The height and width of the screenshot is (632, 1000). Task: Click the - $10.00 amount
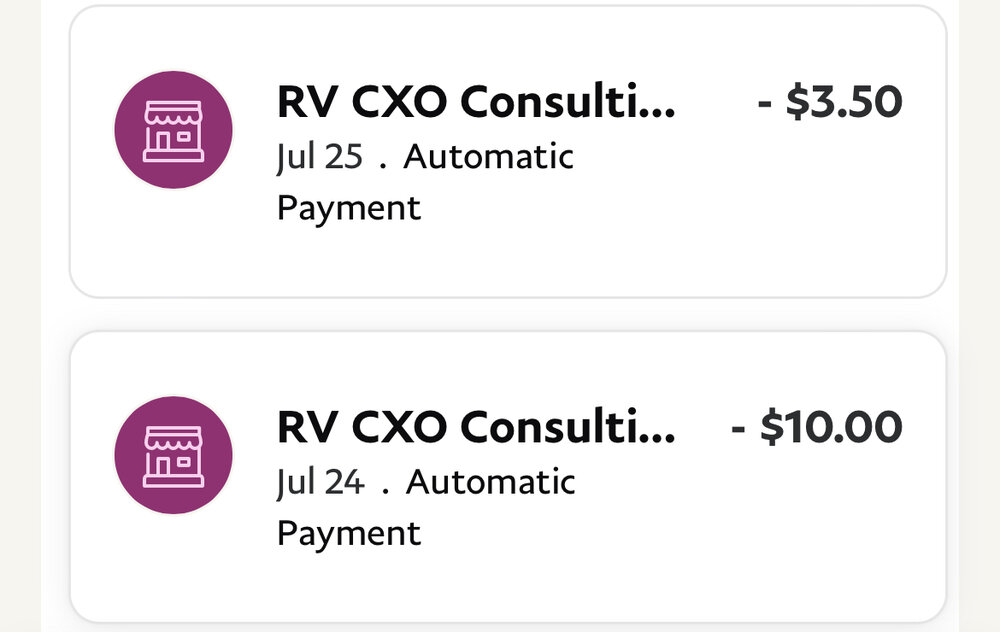pos(817,428)
